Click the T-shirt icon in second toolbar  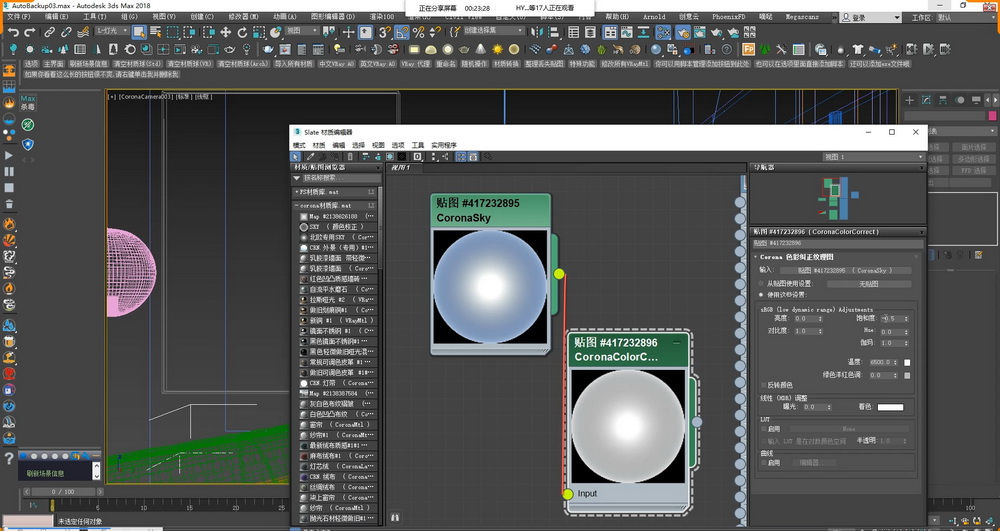858,49
